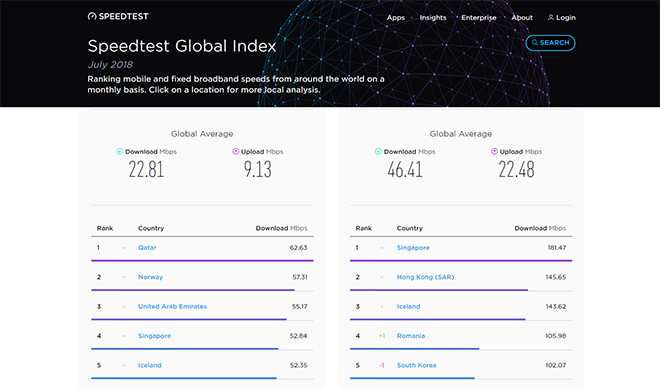Open United Arab Emirates details

[x=173, y=306]
